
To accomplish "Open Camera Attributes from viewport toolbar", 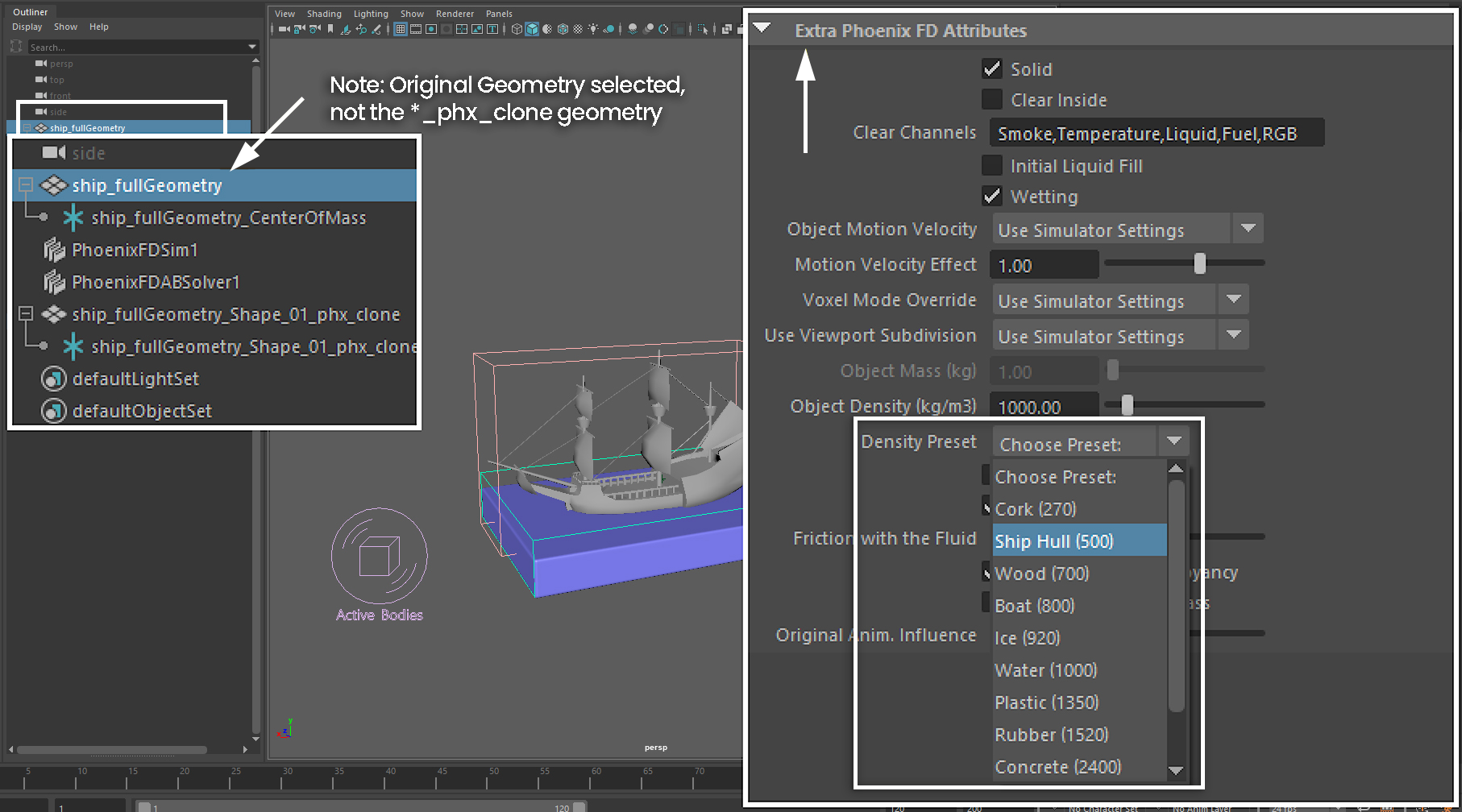I will click(315, 29).
